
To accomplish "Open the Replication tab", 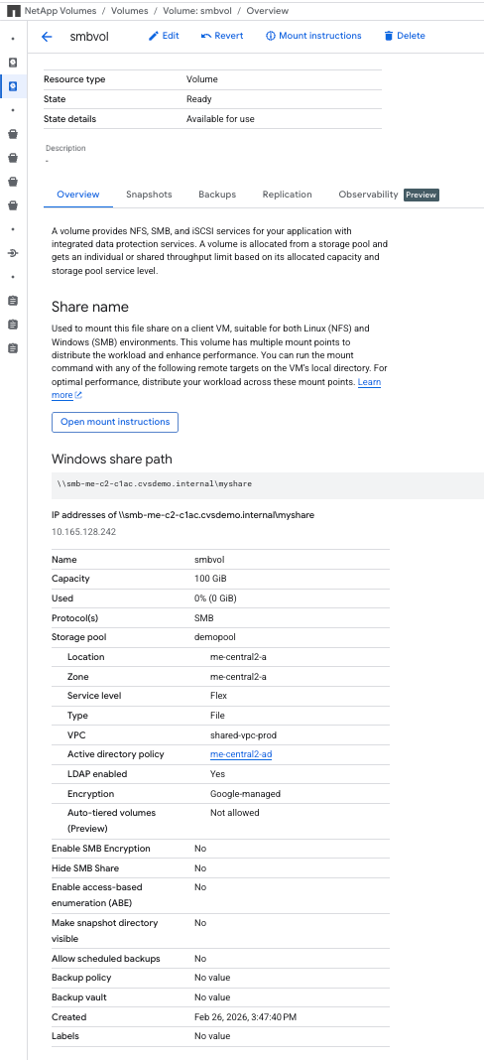I will point(287,194).
